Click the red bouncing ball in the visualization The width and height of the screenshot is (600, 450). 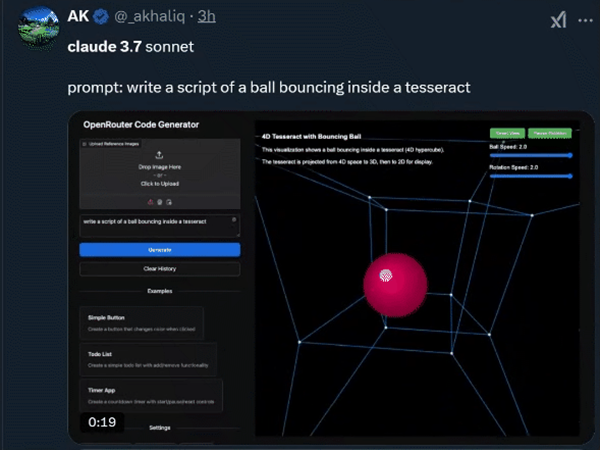tap(395, 285)
